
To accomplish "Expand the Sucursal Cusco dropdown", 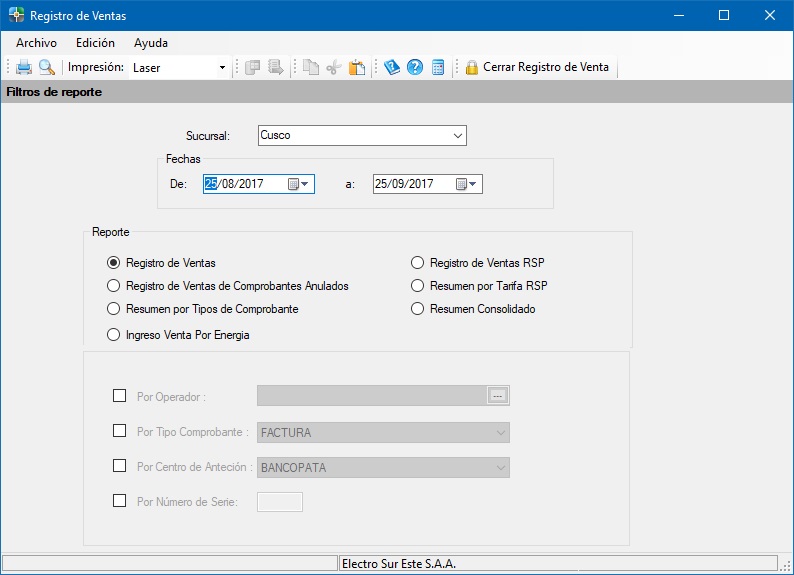I will coord(457,135).
